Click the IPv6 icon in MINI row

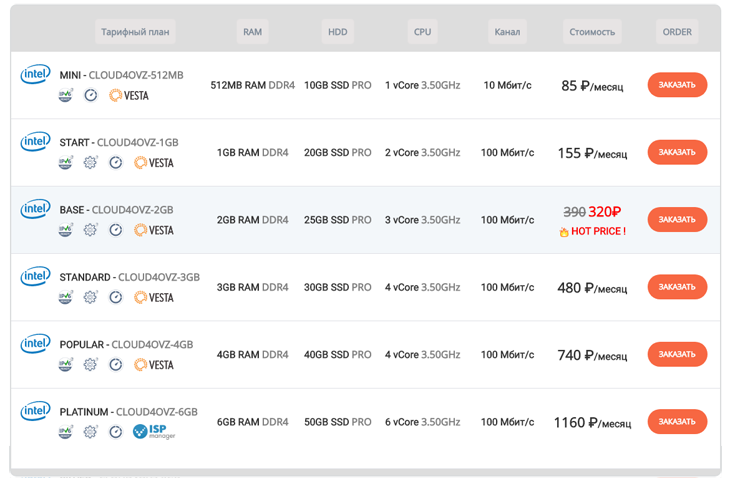click(65, 95)
